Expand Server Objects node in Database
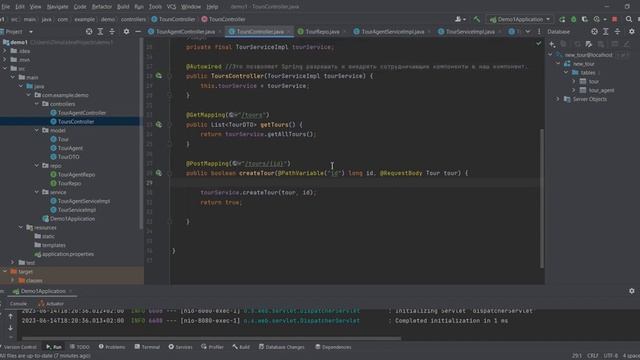Image resolution: width=640 pixels, height=360 pixels. [558, 99]
